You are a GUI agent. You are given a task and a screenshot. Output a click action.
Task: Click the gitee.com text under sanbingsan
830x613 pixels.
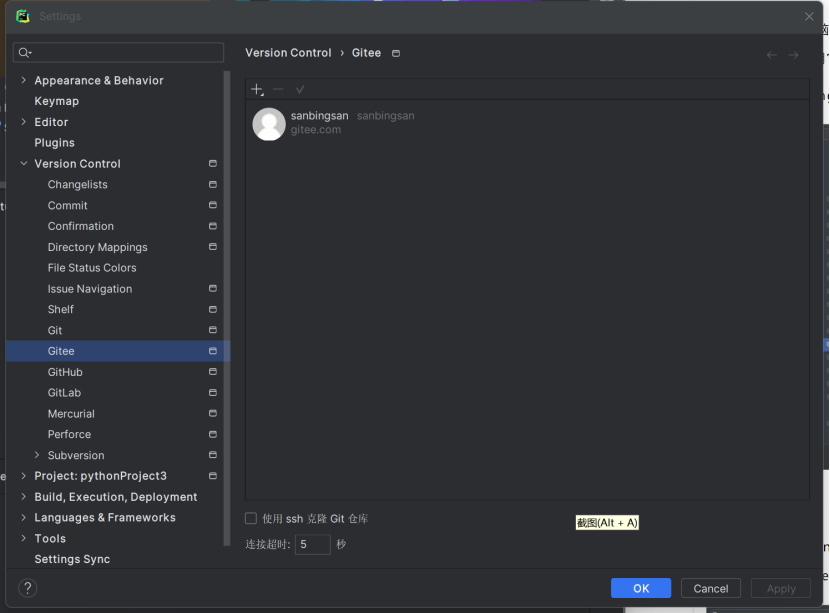(315, 130)
